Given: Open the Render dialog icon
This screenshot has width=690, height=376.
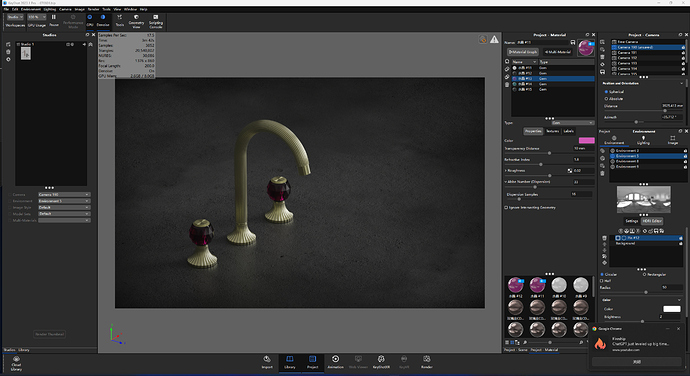Looking at the screenshot, I should 426,362.
